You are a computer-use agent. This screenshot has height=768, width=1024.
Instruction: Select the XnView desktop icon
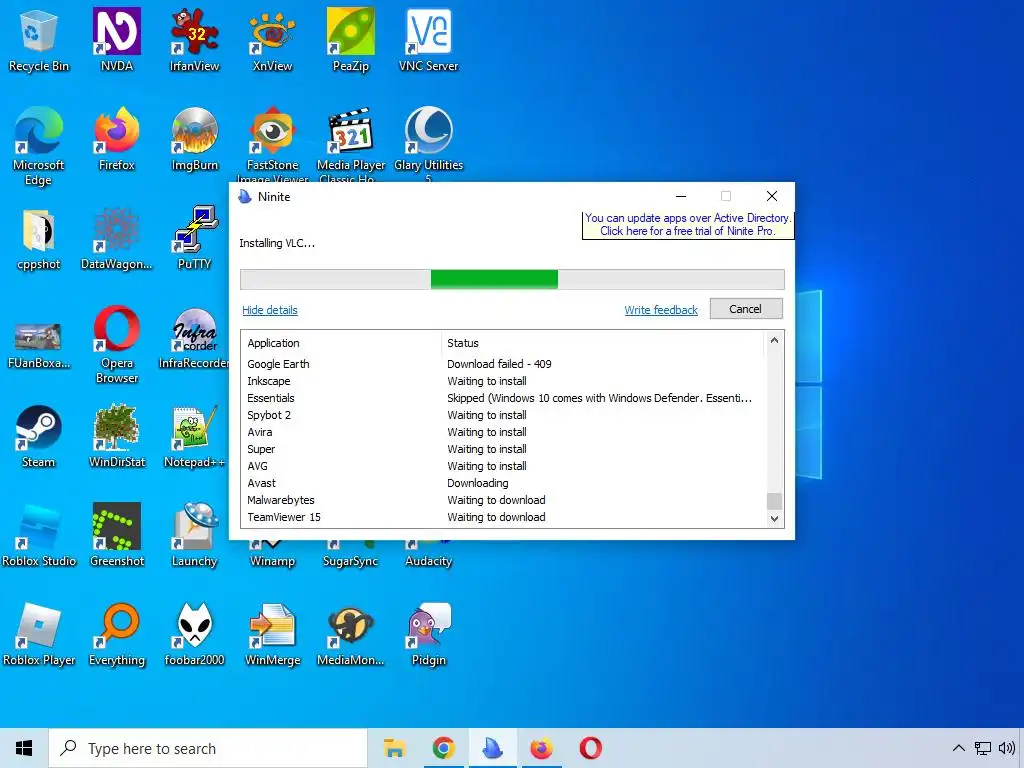tap(272, 40)
